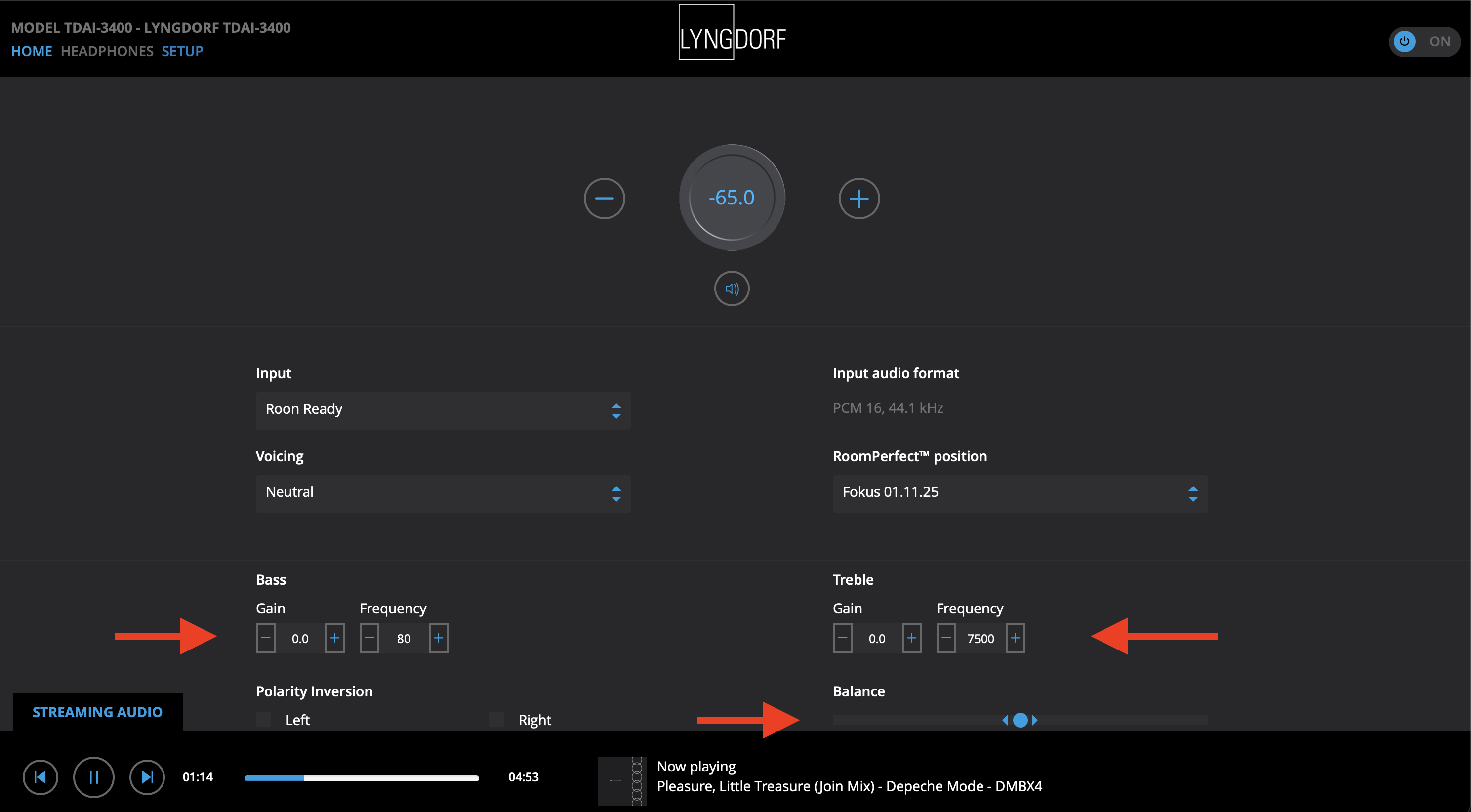Pause the current playback
The image size is (1471, 812).
94,776
